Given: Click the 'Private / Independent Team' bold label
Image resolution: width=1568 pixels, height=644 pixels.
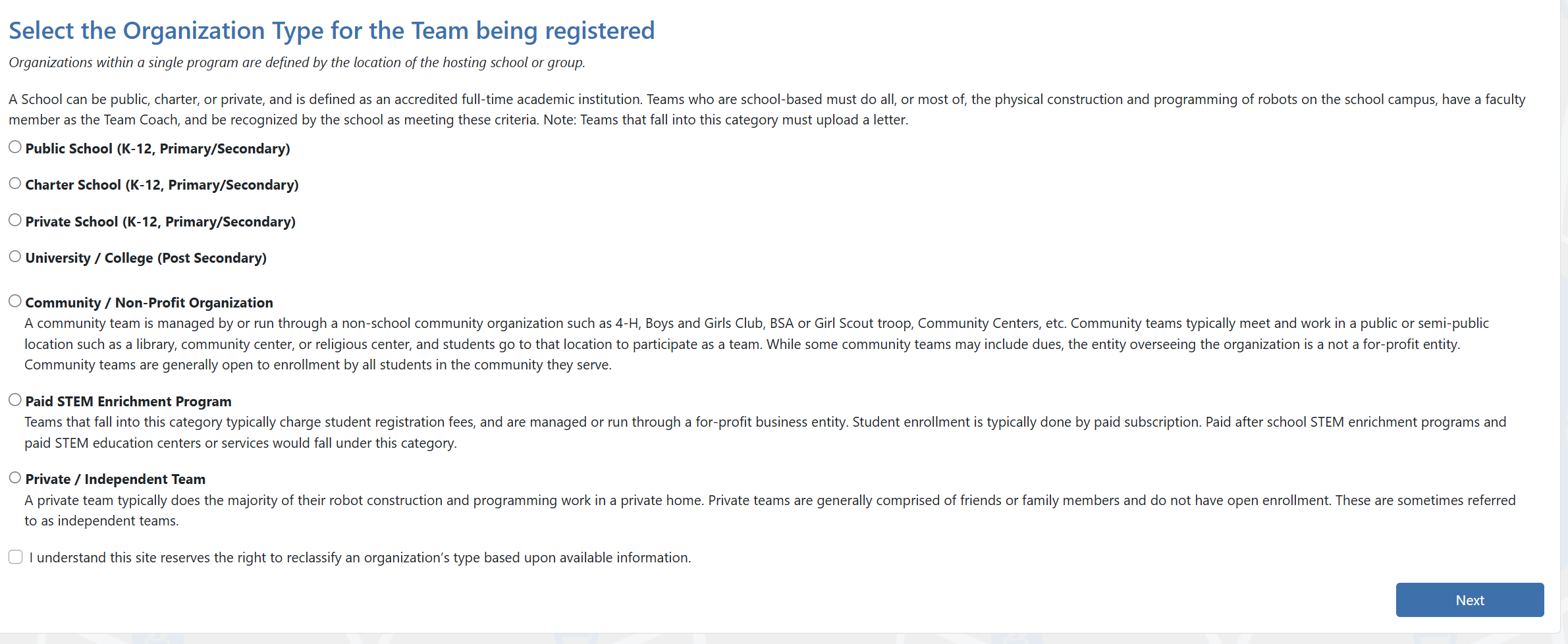Looking at the screenshot, I should coord(115,479).
